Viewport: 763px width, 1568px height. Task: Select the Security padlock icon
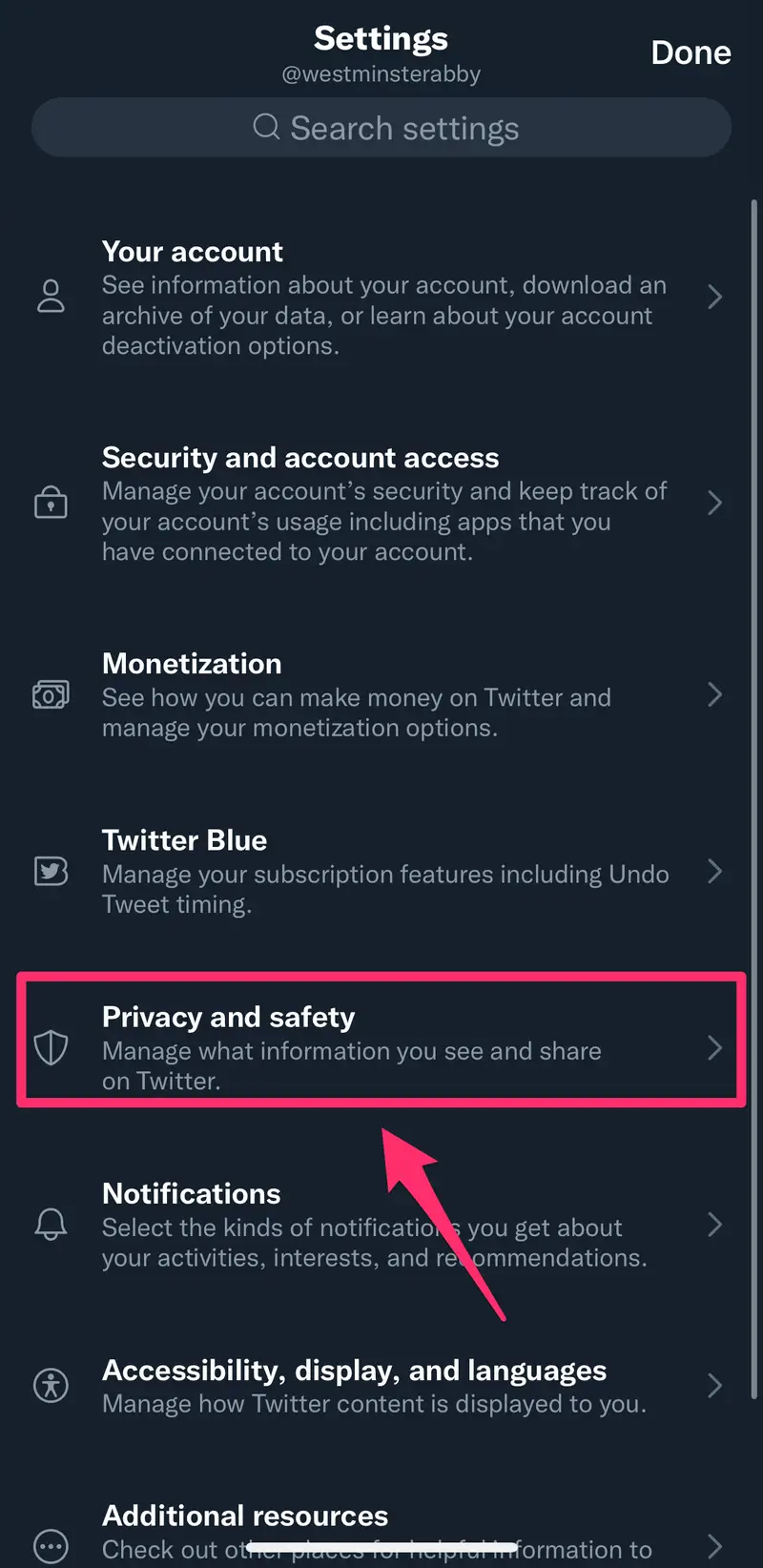[52, 503]
